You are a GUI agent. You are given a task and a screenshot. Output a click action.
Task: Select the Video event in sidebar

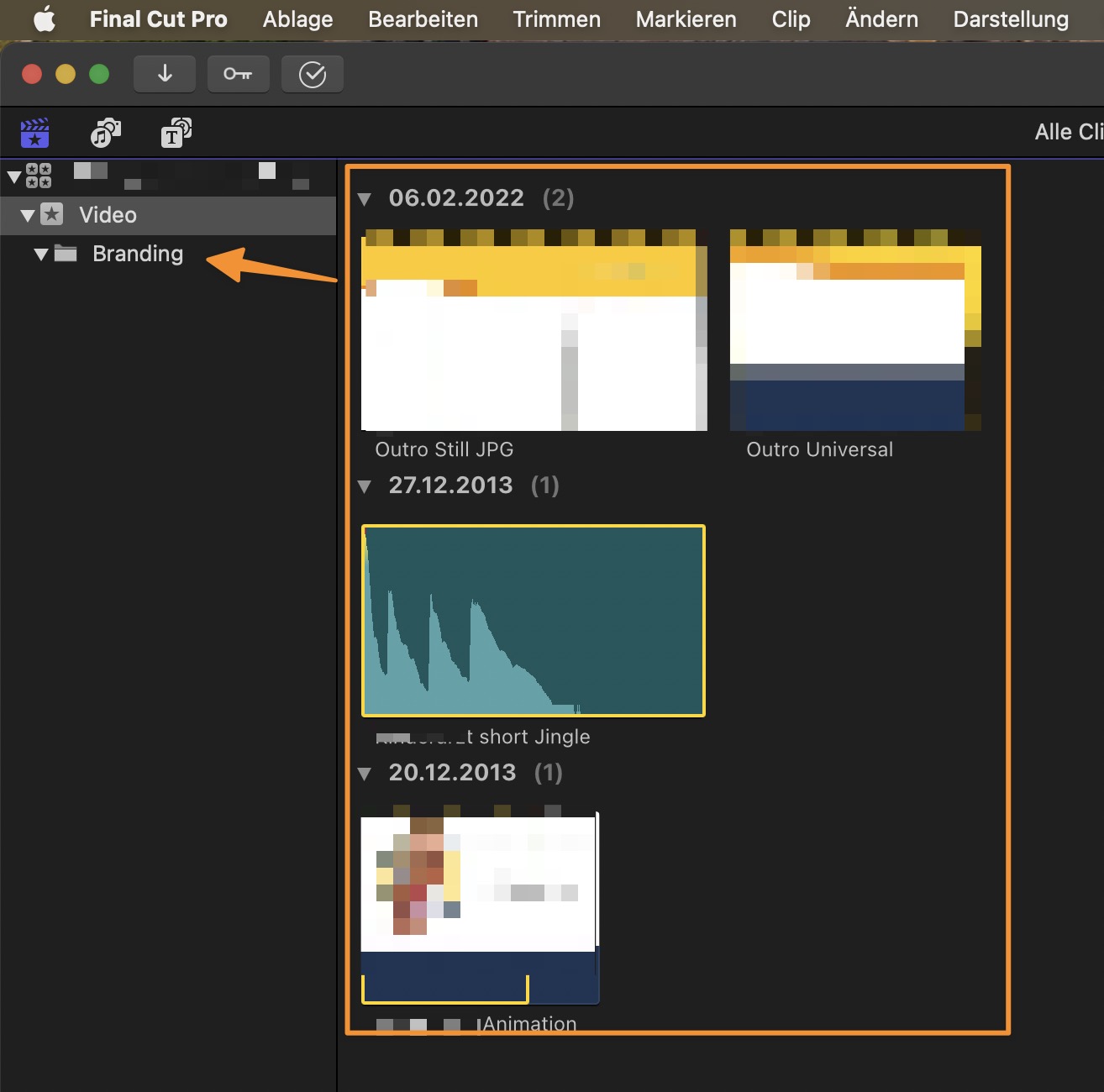coord(108,216)
